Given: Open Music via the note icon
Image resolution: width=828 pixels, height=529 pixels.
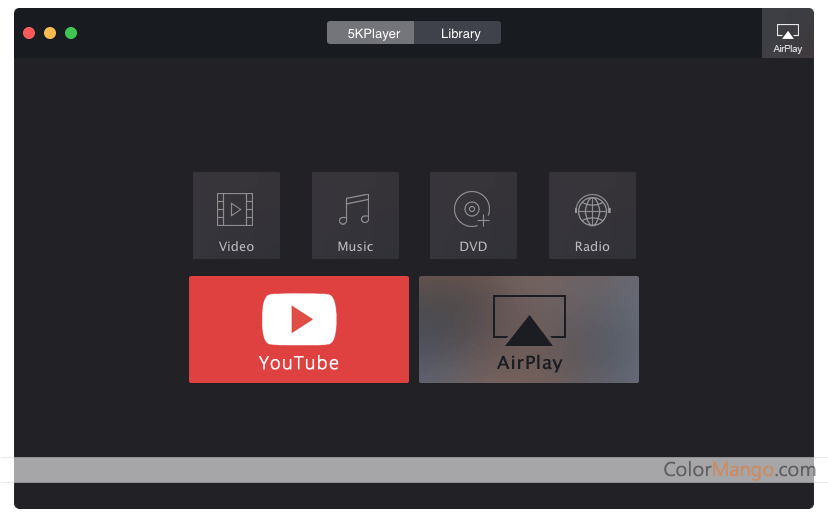Looking at the screenshot, I should [x=354, y=209].
